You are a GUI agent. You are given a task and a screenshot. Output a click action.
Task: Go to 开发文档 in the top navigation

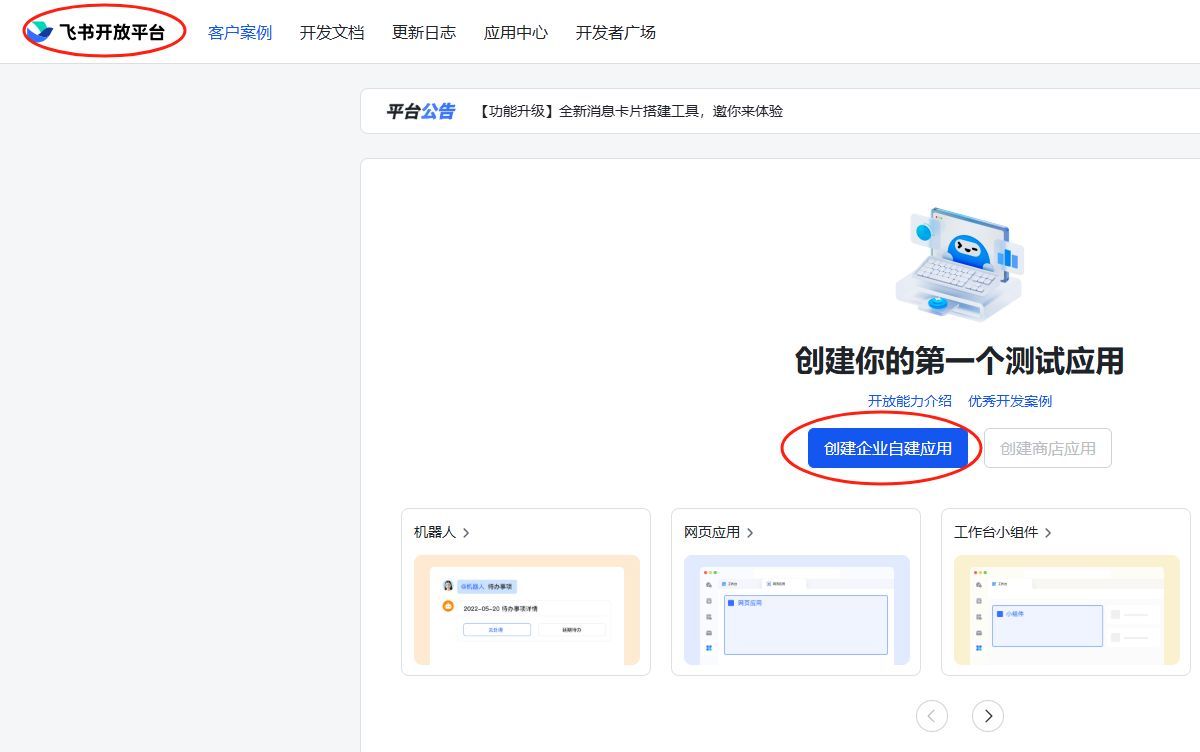coord(332,33)
